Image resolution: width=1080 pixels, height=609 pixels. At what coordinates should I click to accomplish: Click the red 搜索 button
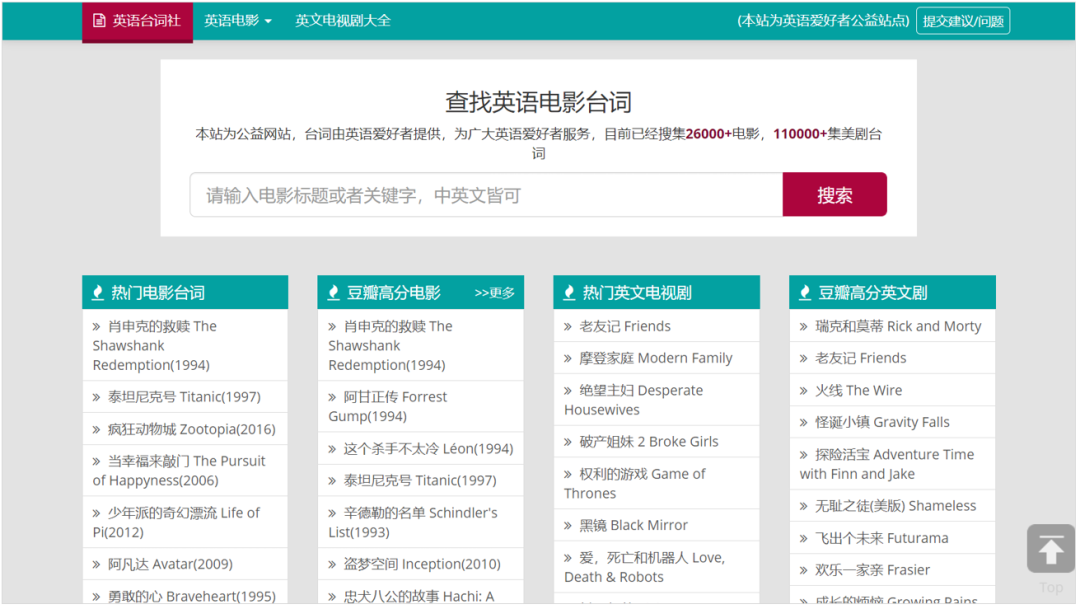coord(835,195)
